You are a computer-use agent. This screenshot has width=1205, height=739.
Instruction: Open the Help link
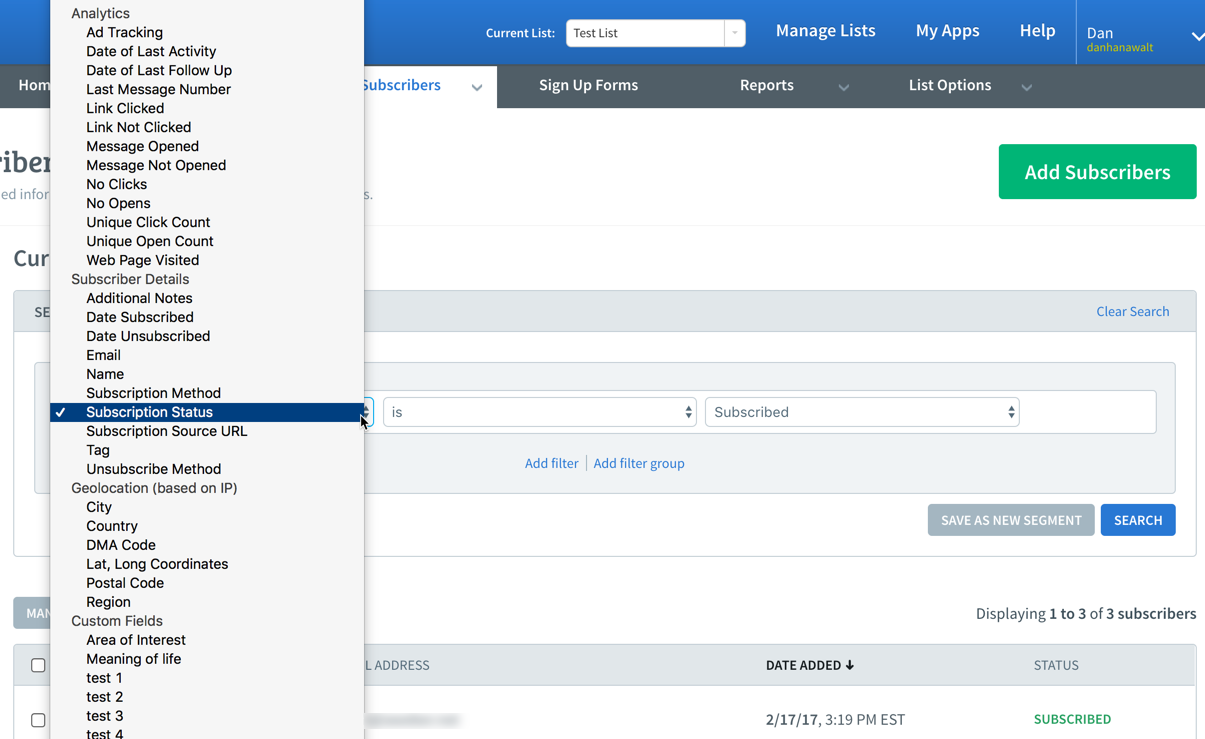tap(1037, 31)
